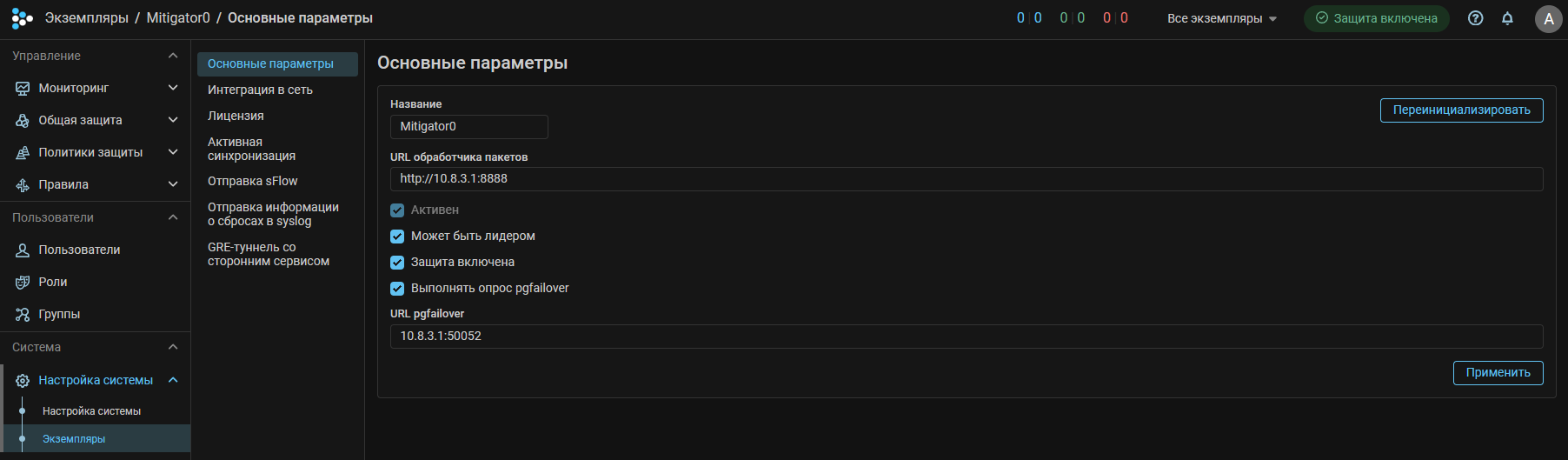1568x460 pixels.
Task: Open the help question mark icon
Action: pos(1475,18)
